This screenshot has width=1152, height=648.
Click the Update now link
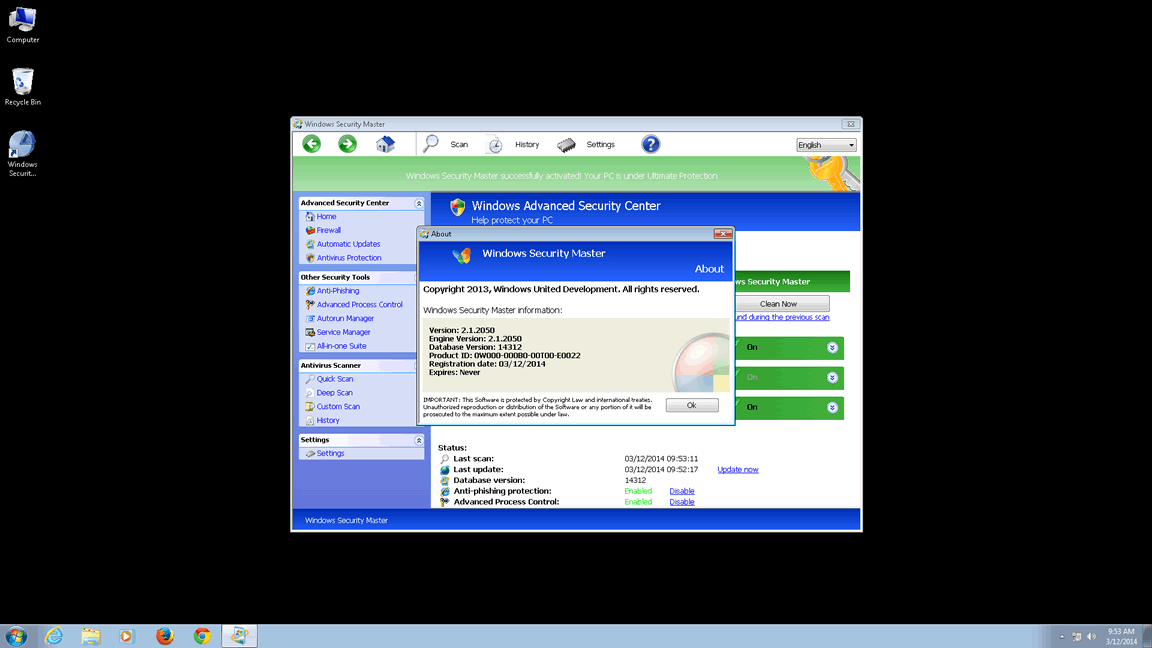tap(738, 469)
